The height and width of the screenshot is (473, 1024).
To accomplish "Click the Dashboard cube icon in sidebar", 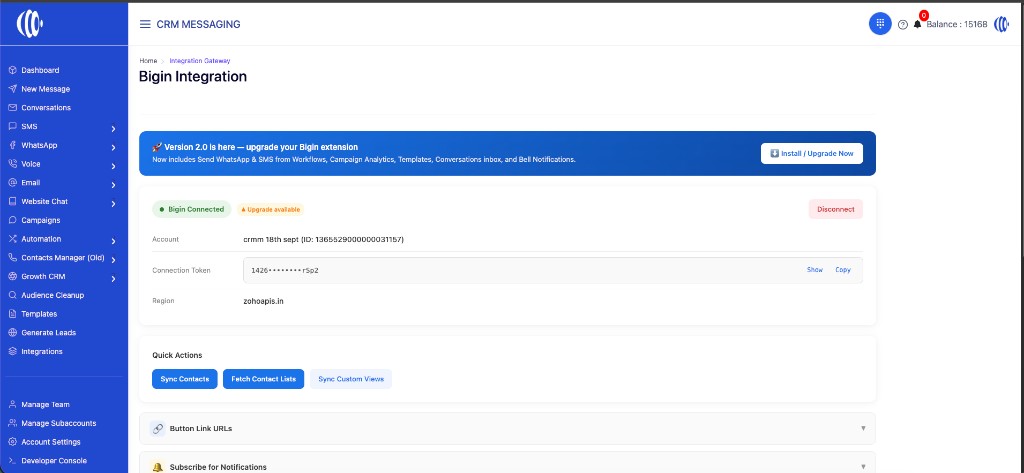I will [12, 70].
